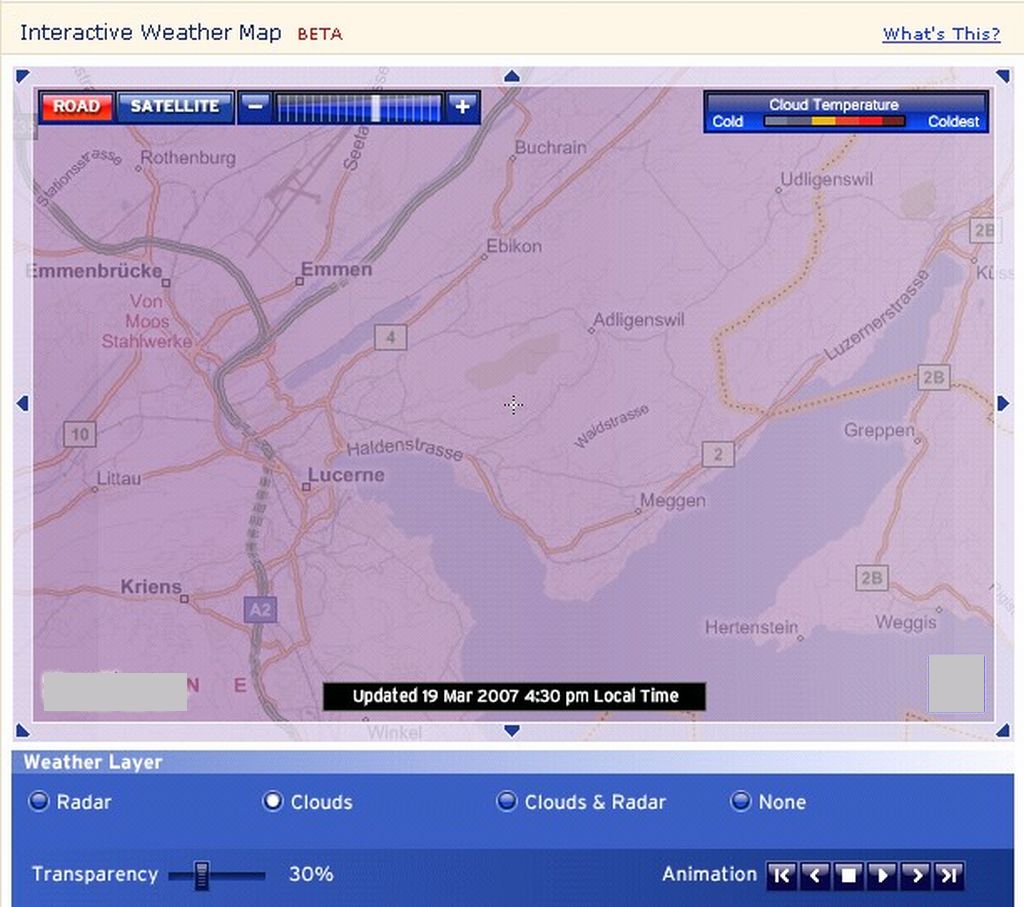Pan map south with bottom arrow

point(512,731)
